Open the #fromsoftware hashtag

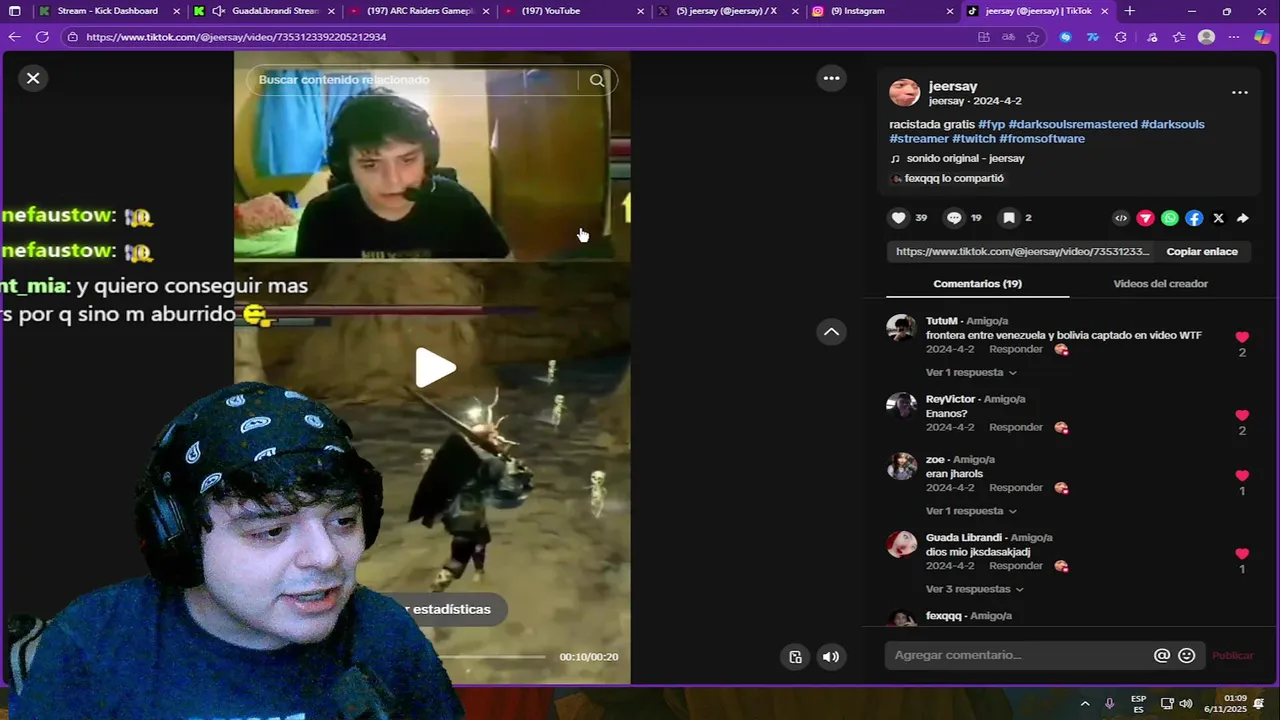pos(1042,139)
